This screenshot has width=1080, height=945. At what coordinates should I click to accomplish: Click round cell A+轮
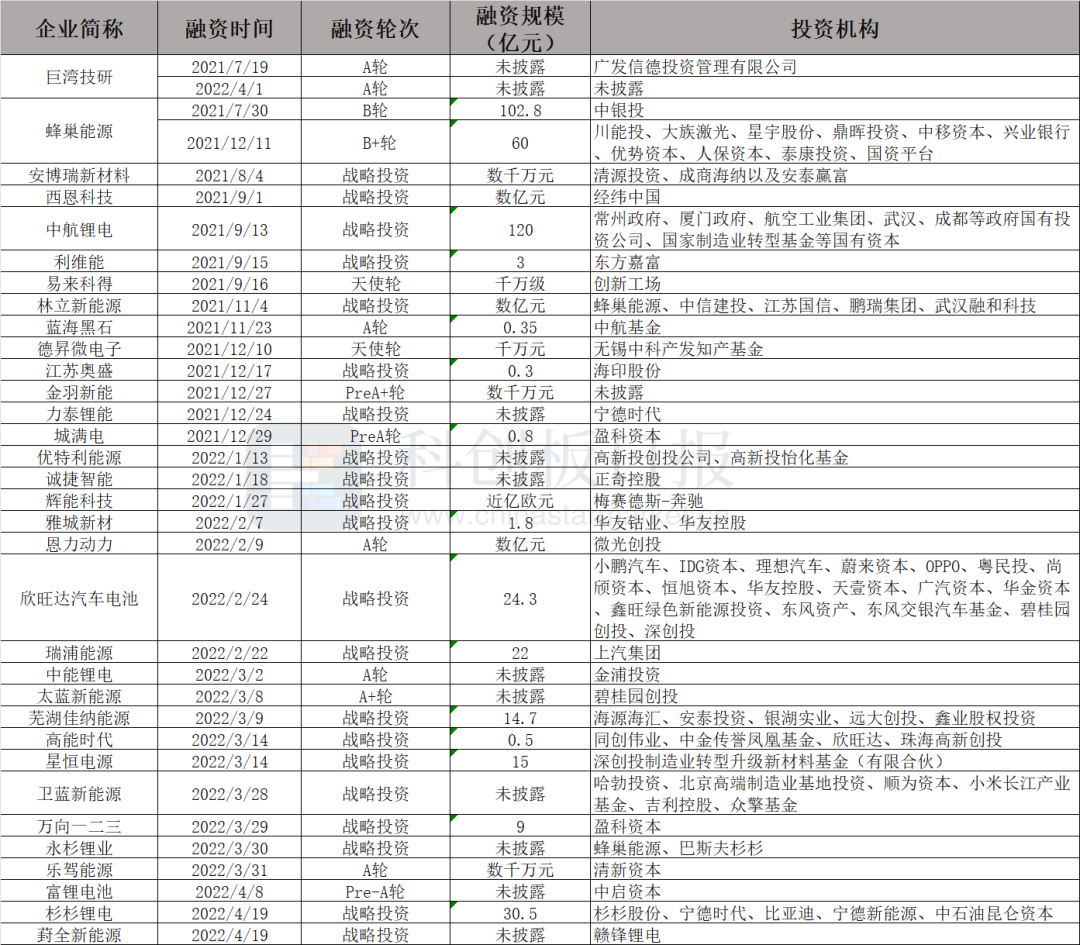(375, 696)
